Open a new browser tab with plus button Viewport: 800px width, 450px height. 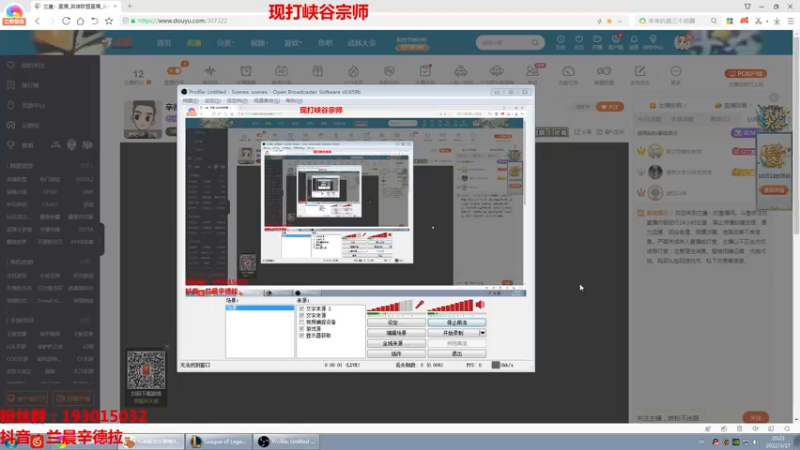[130, 6]
